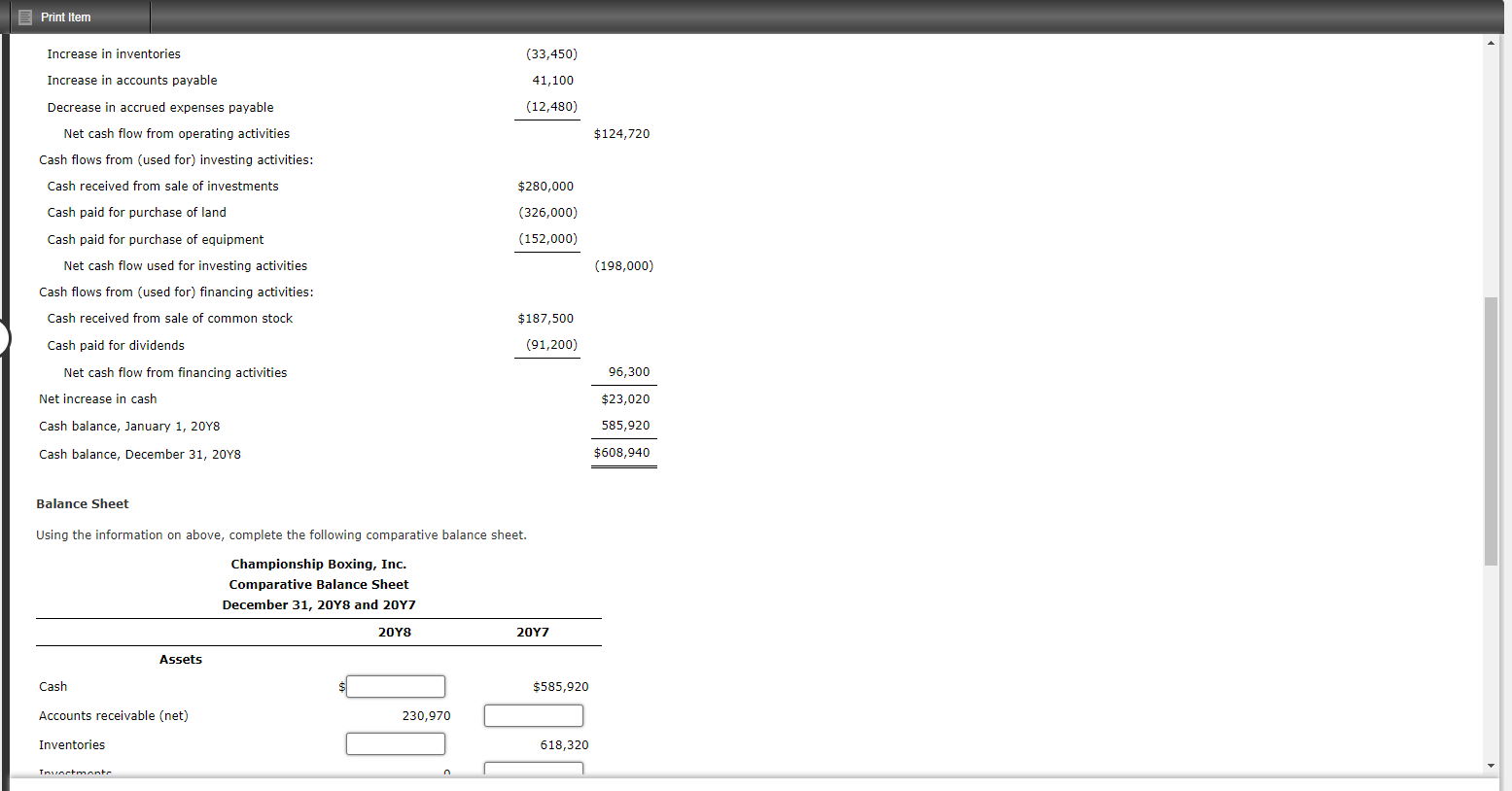Select the bold 'Balance Sheet' section heading
The height and width of the screenshot is (791, 1512).
click(83, 504)
